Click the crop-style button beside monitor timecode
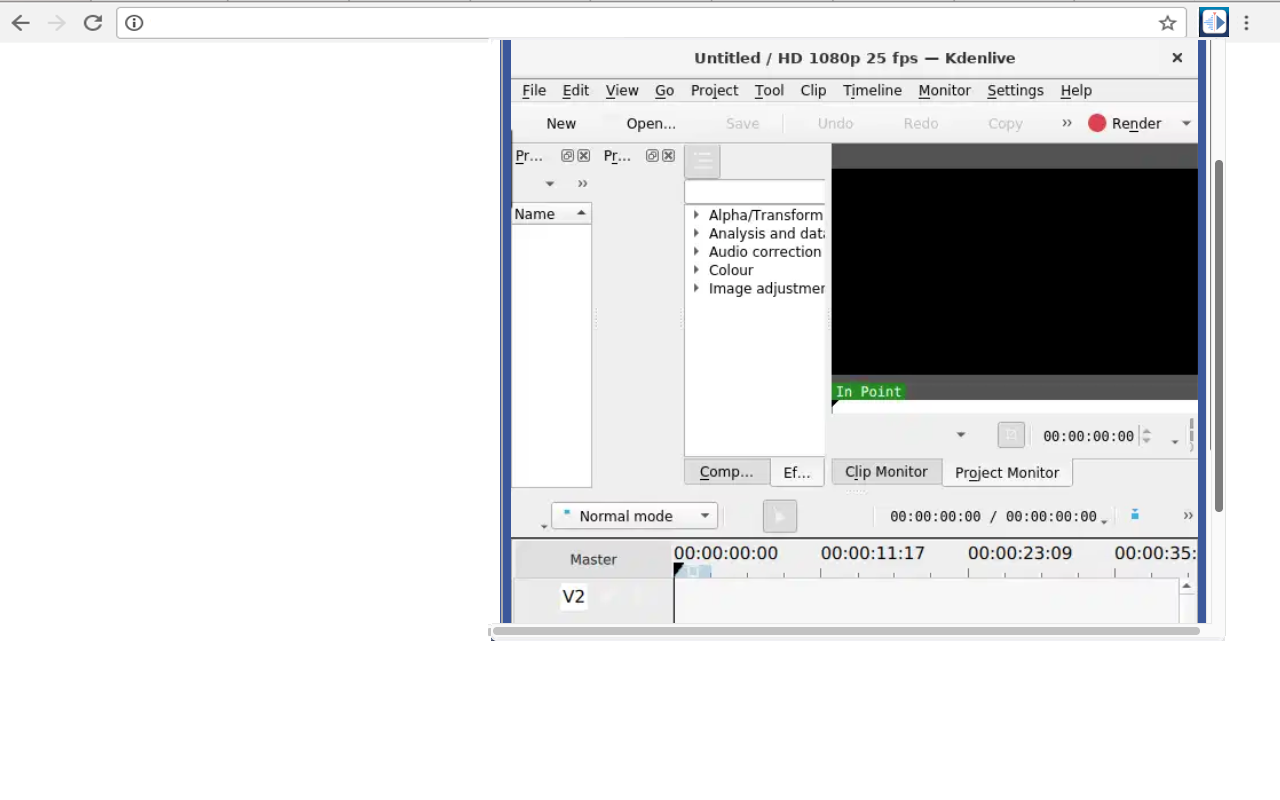Image resolution: width=1280 pixels, height=800 pixels. click(1011, 435)
